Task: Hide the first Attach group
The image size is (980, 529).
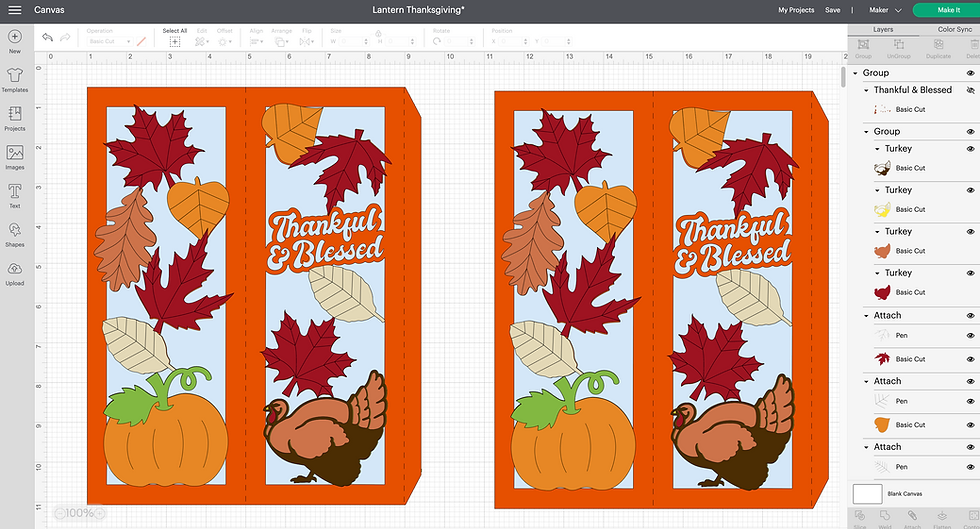Action: pyautogui.click(x=971, y=316)
